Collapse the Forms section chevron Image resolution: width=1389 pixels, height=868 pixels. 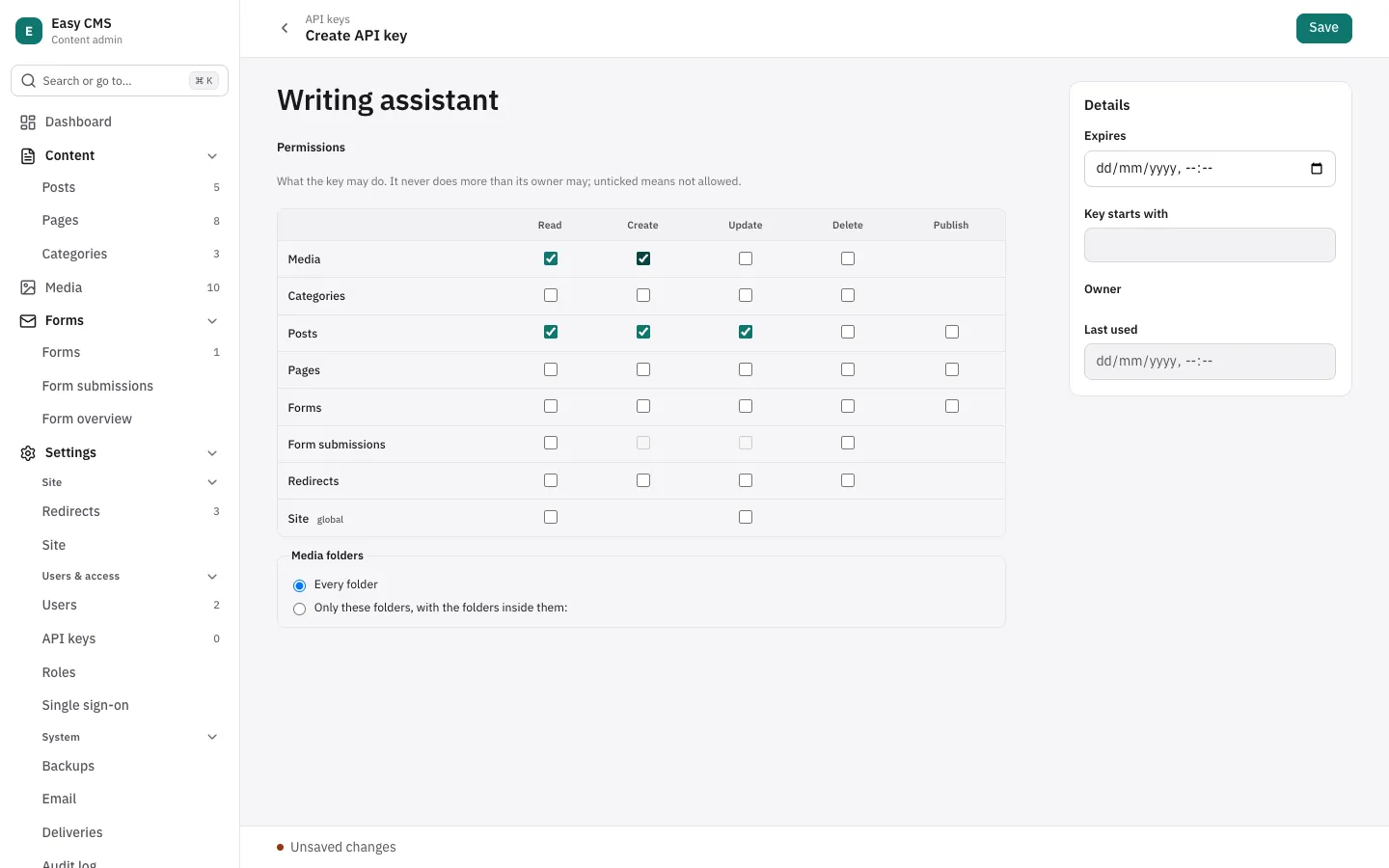(212, 321)
